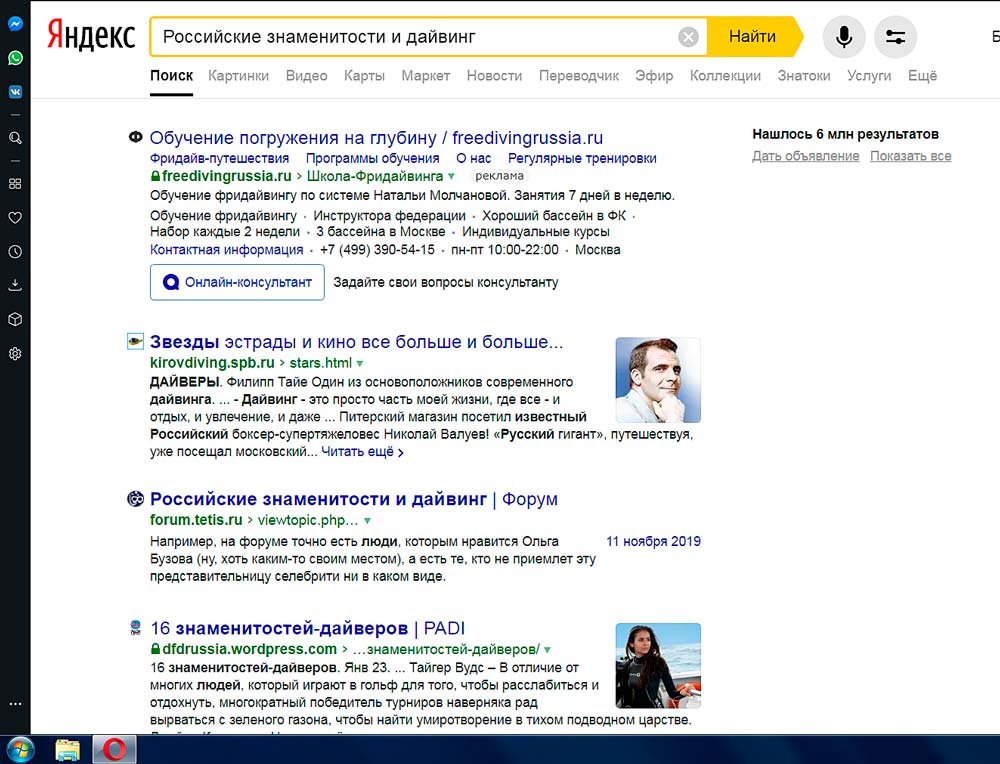Click the forum.tetis.ru green URL
The image size is (1000, 764).
(196, 520)
